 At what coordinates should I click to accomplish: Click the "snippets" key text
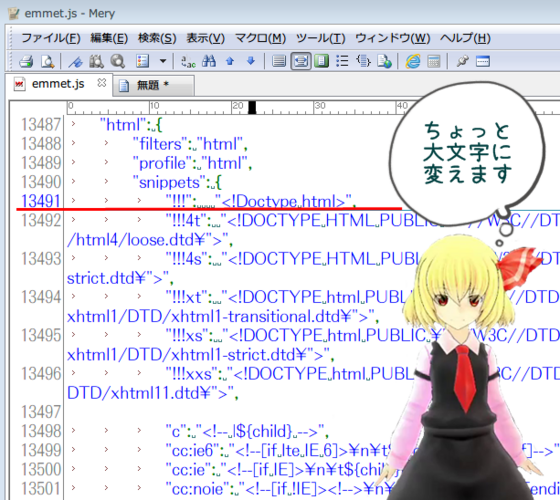coord(169,183)
